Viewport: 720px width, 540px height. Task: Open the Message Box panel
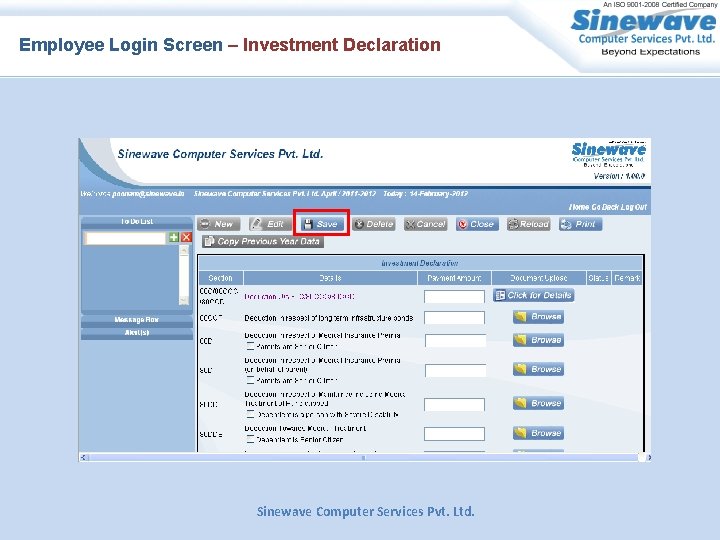137,320
